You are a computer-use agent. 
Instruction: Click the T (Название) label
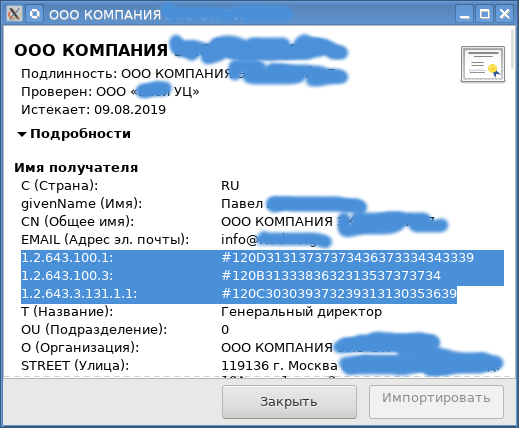tap(67, 312)
